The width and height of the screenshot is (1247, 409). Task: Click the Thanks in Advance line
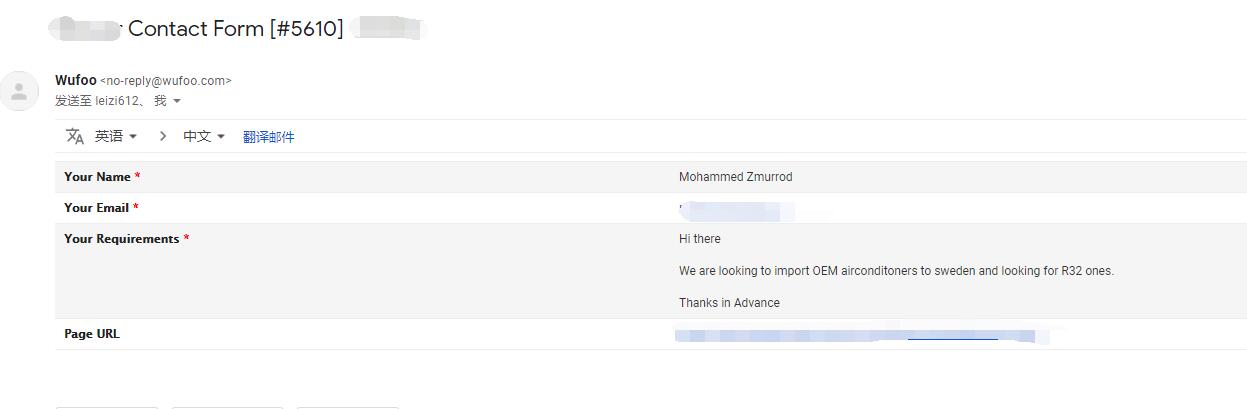[x=729, y=303]
